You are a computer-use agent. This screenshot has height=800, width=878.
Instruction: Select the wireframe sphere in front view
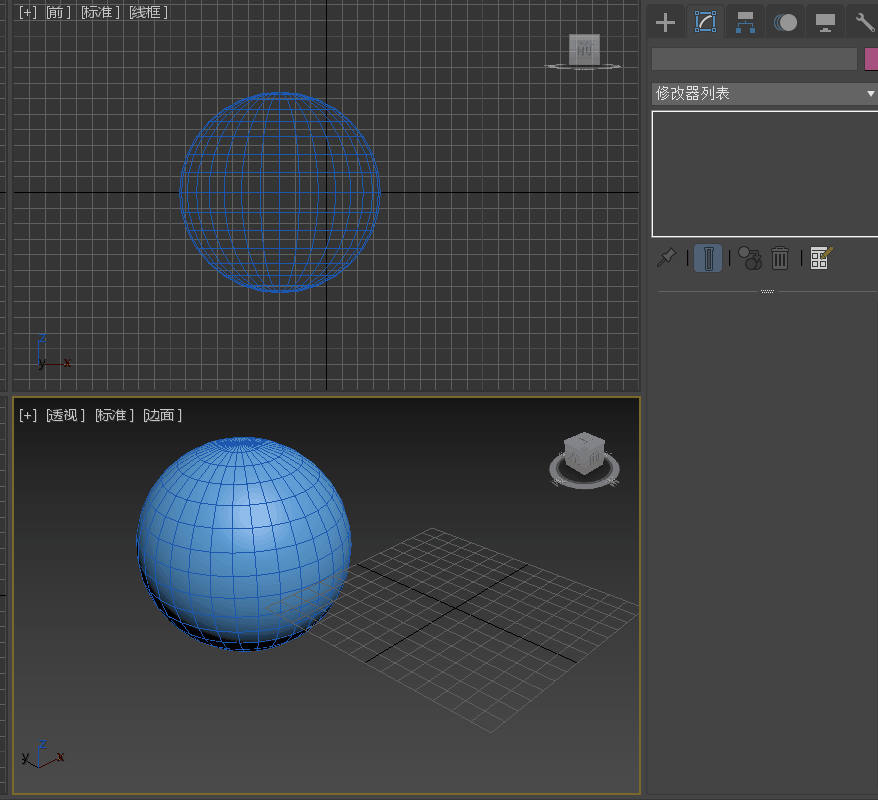[x=279, y=192]
